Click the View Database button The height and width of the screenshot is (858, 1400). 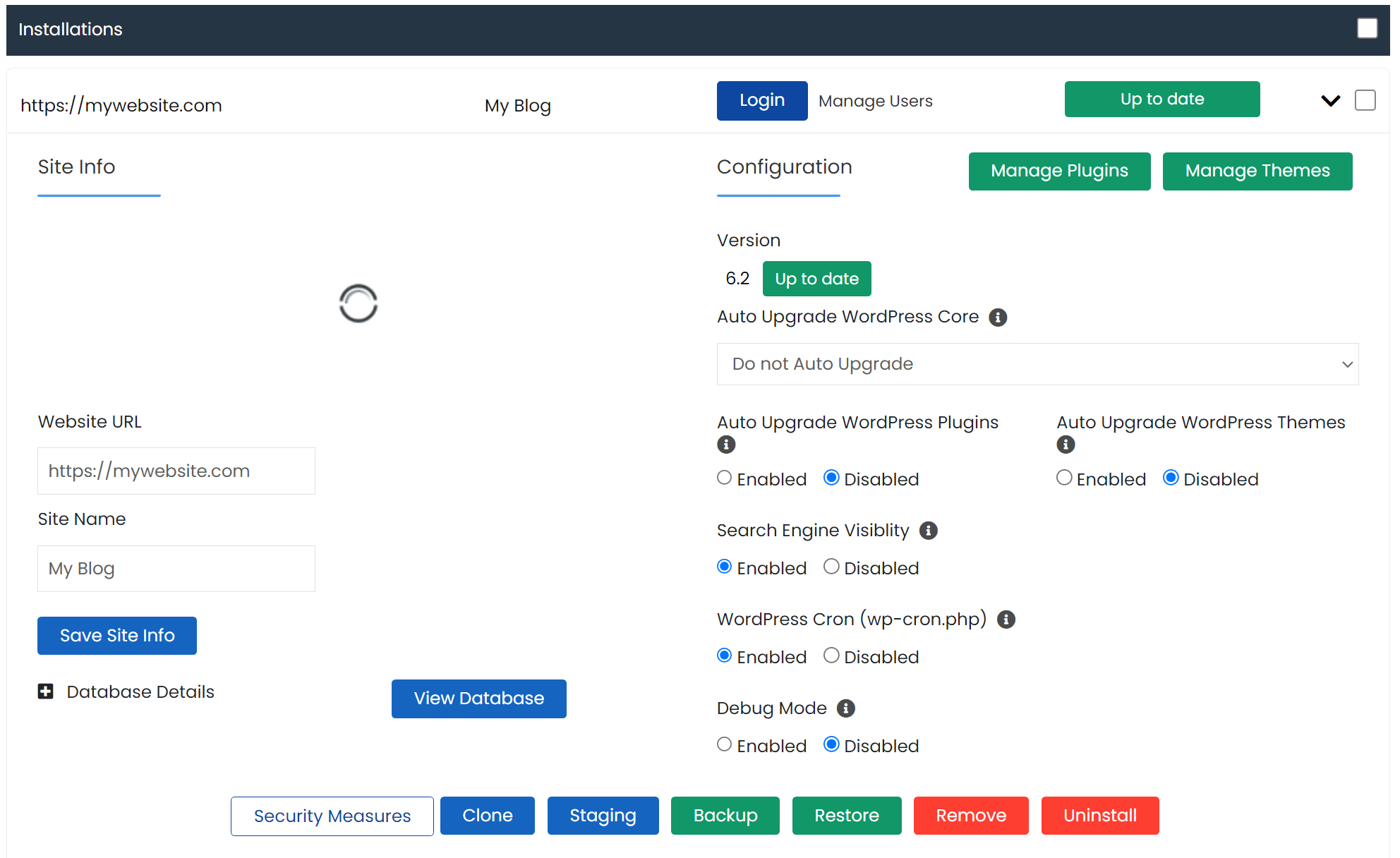(x=479, y=698)
